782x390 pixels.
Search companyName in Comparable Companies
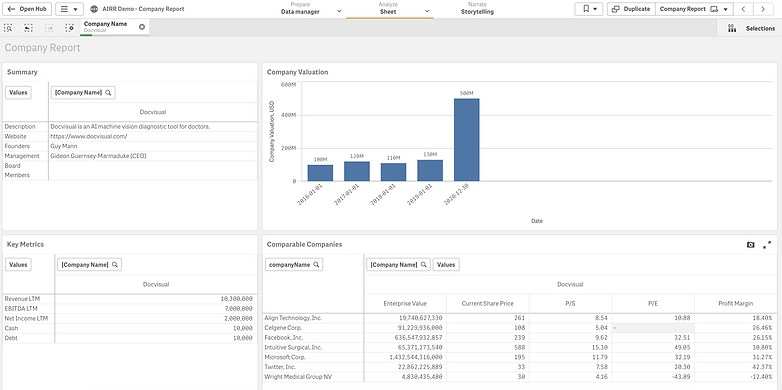point(294,265)
